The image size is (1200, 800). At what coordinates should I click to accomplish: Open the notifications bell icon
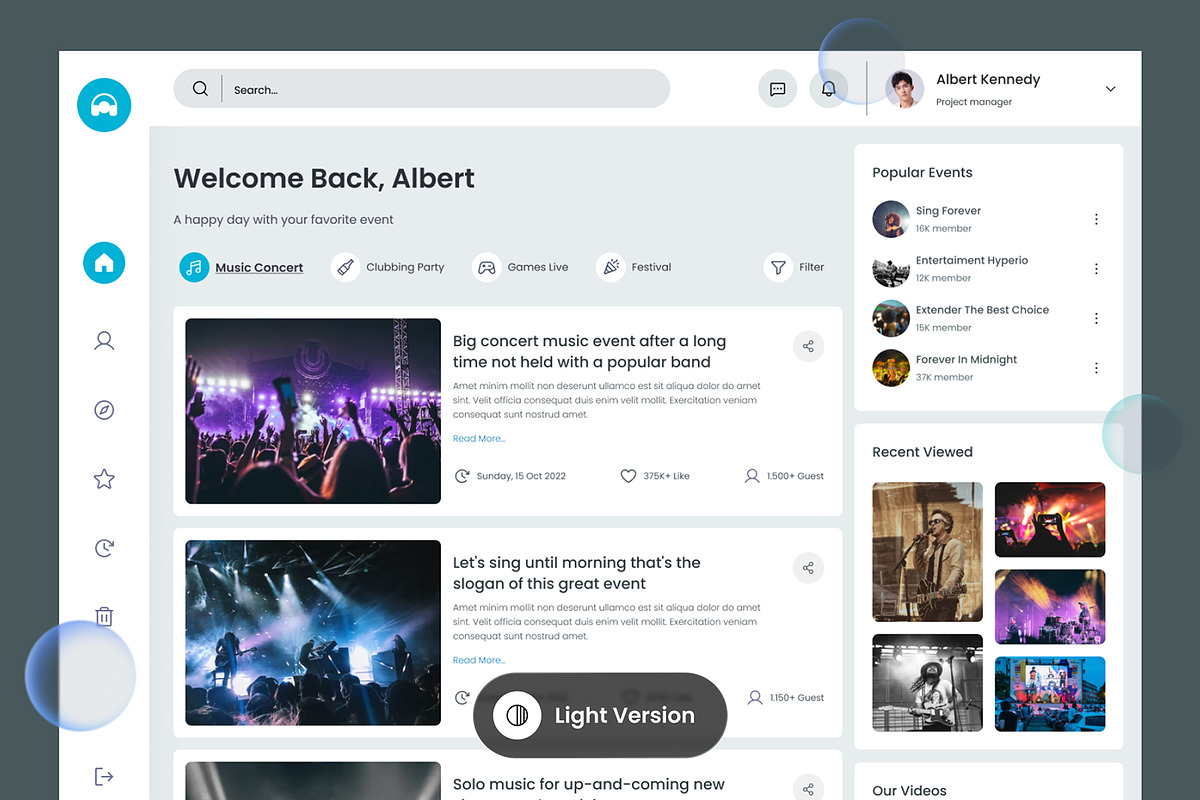pyautogui.click(x=828, y=89)
